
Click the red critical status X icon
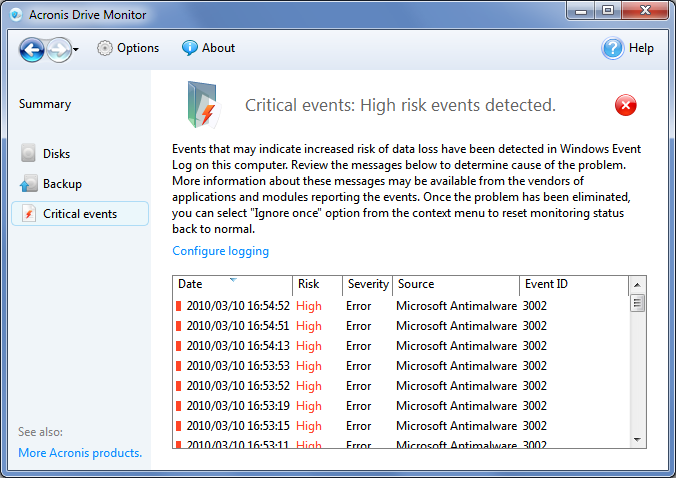(x=626, y=105)
